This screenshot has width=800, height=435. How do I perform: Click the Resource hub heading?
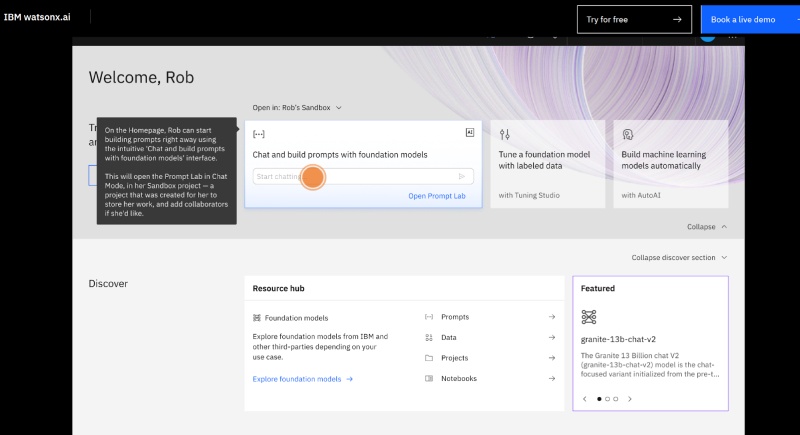coord(278,288)
